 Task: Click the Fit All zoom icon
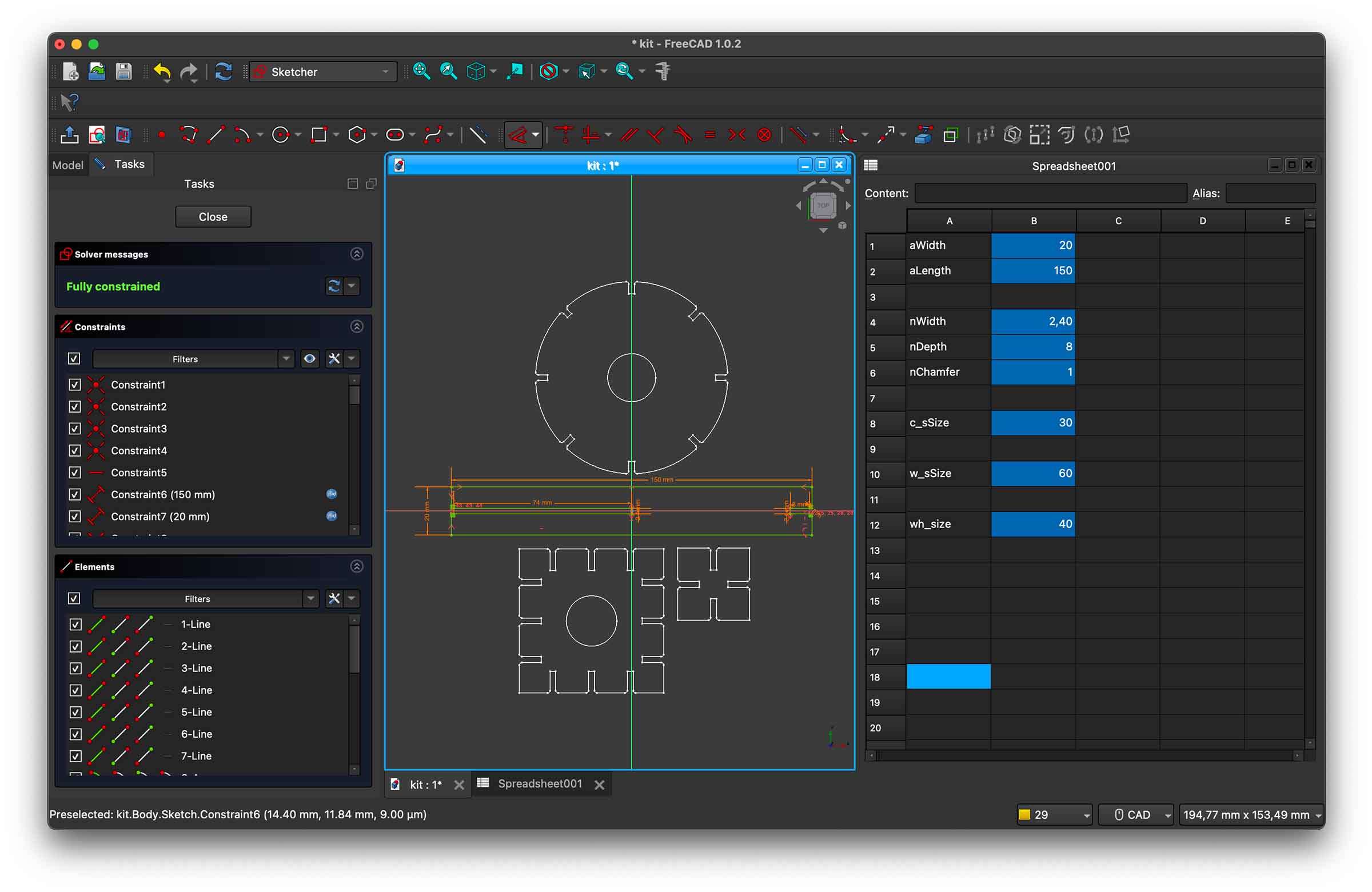pos(421,71)
